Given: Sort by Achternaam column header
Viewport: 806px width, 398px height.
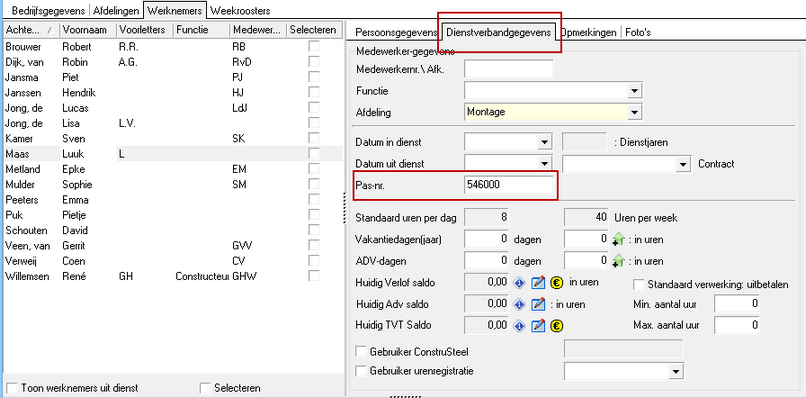Looking at the screenshot, I should click(x=30, y=30).
